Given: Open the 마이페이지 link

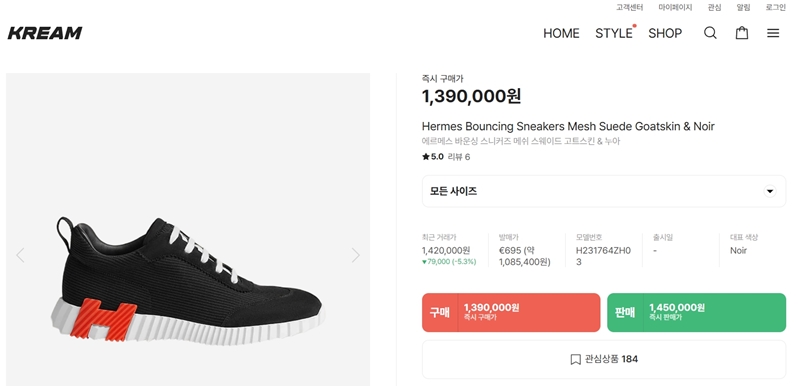Looking at the screenshot, I should [675, 7].
